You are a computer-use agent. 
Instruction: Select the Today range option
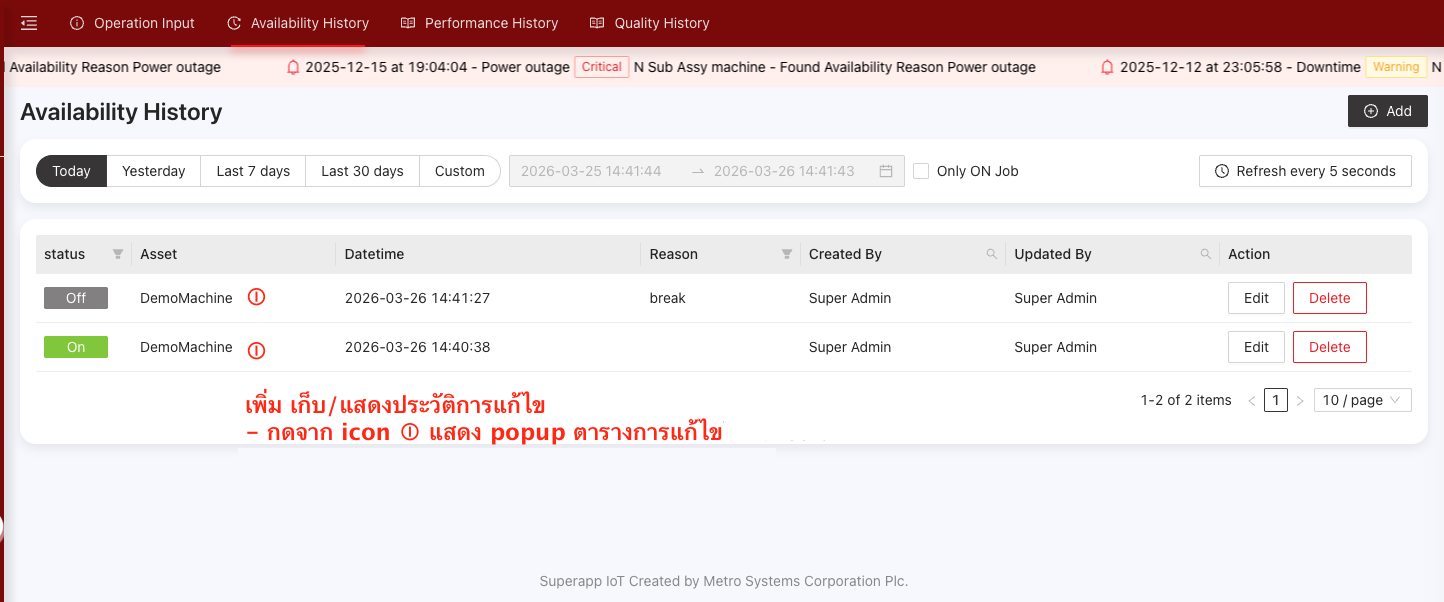[72, 171]
